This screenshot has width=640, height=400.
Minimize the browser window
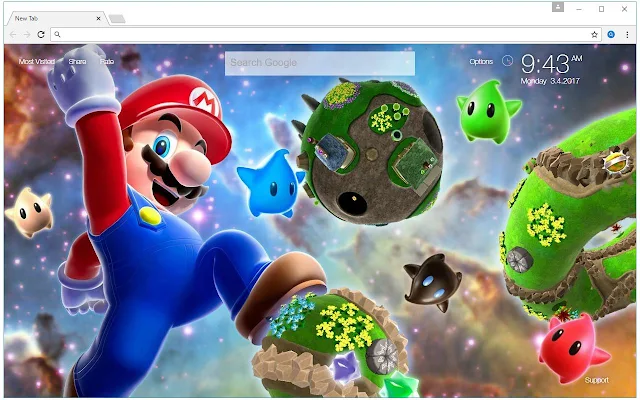pyautogui.click(x=579, y=9)
